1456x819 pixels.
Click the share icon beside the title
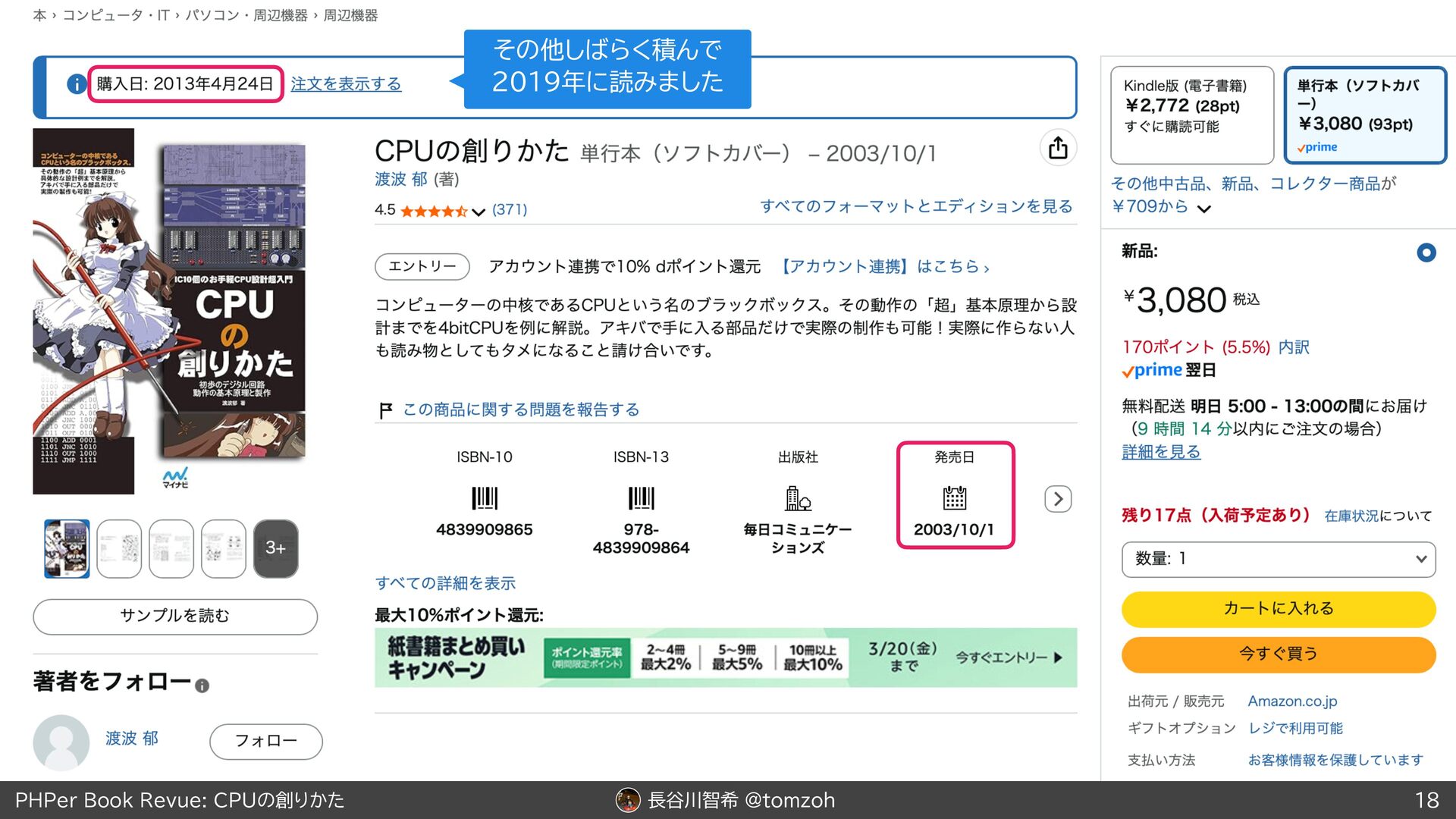pyautogui.click(x=1058, y=148)
